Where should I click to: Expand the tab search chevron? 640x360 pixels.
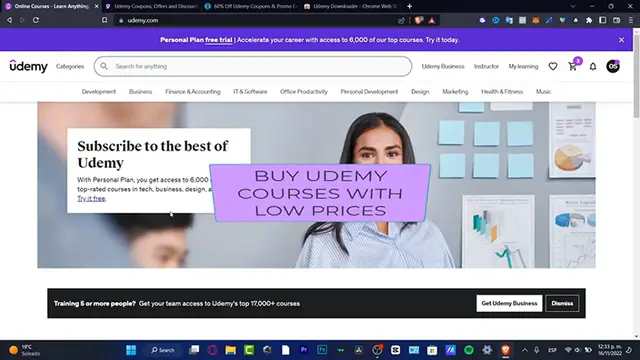click(573, 6)
